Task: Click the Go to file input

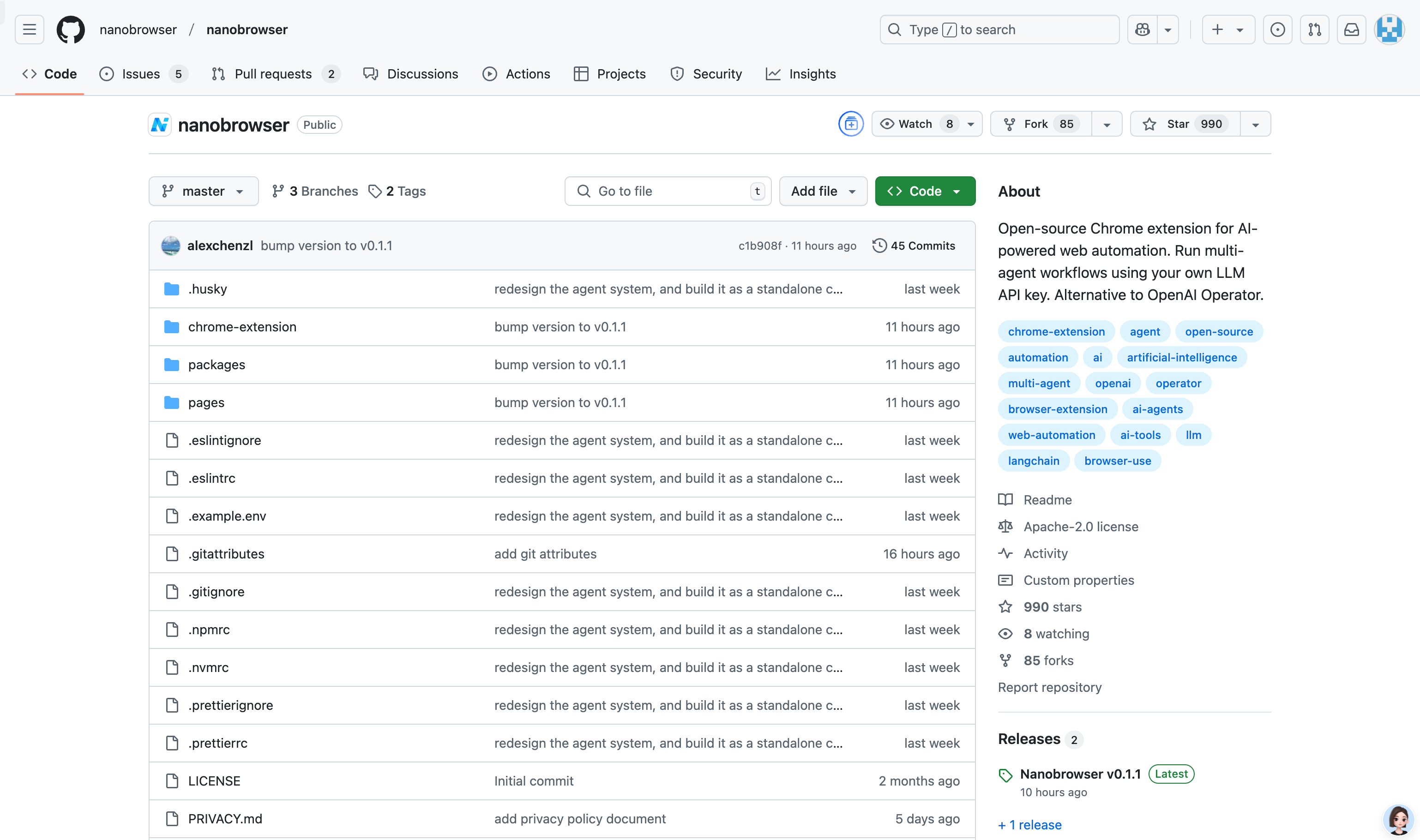Action: (x=668, y=192)
